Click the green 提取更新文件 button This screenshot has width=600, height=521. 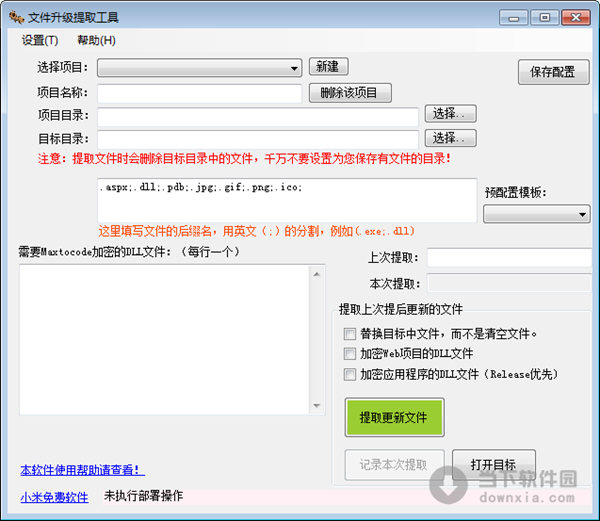click(394, 417)
